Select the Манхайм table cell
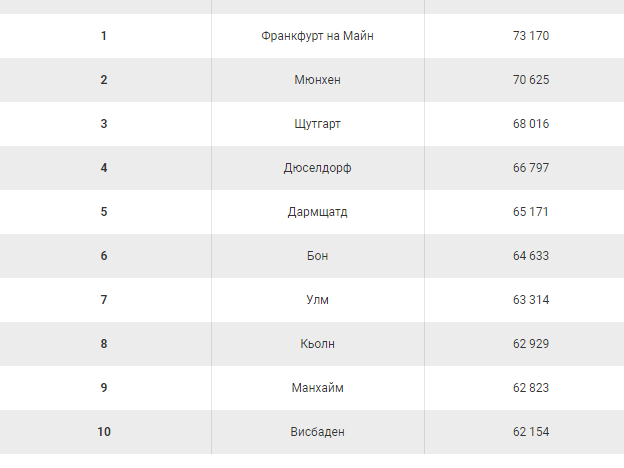This screenshot has width=624, height=468. [x=317, y=388]
